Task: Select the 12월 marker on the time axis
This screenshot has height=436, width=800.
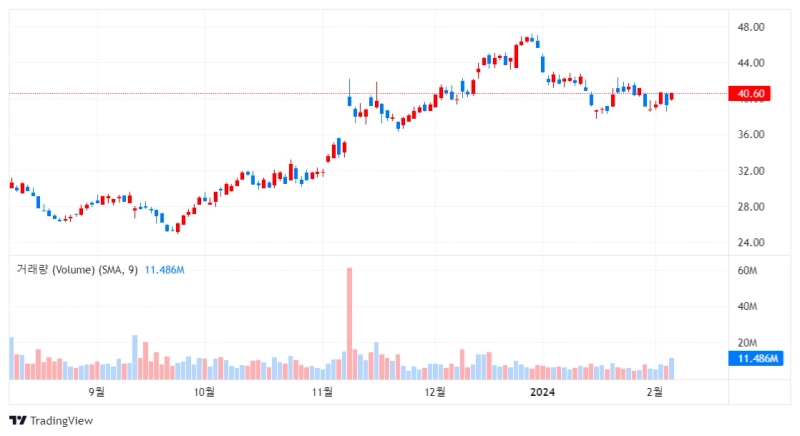Action: point(434,392)
